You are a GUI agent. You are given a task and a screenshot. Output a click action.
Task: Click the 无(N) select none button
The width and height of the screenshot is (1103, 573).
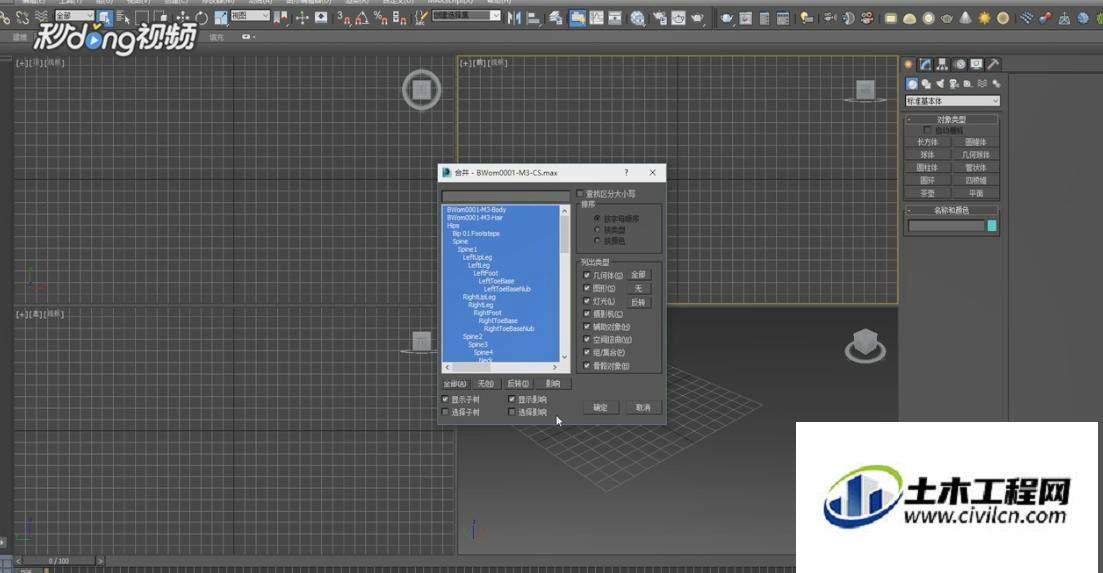(x=485, y=384)
